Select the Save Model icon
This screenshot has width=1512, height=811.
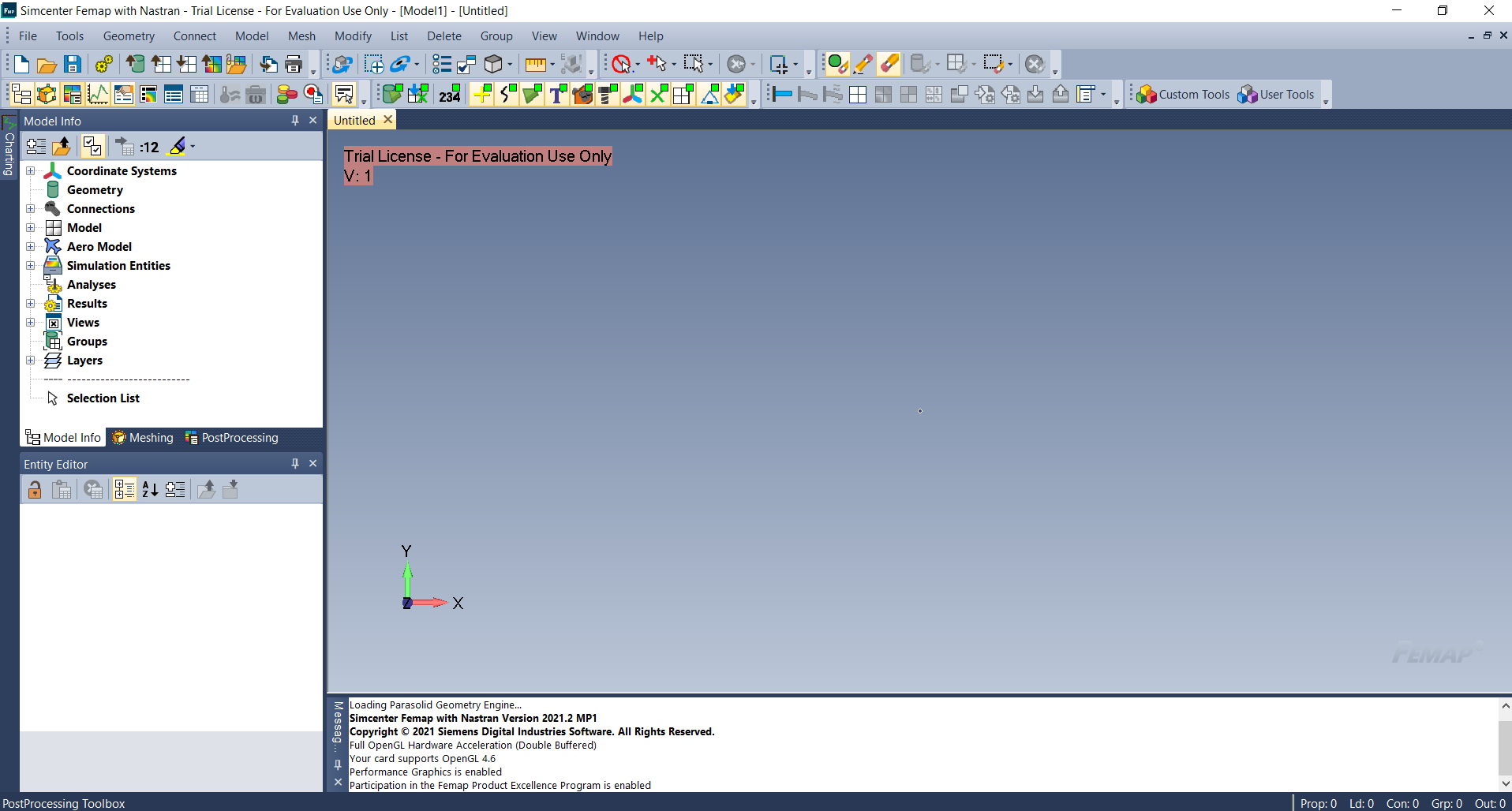[x=73, y=64]
